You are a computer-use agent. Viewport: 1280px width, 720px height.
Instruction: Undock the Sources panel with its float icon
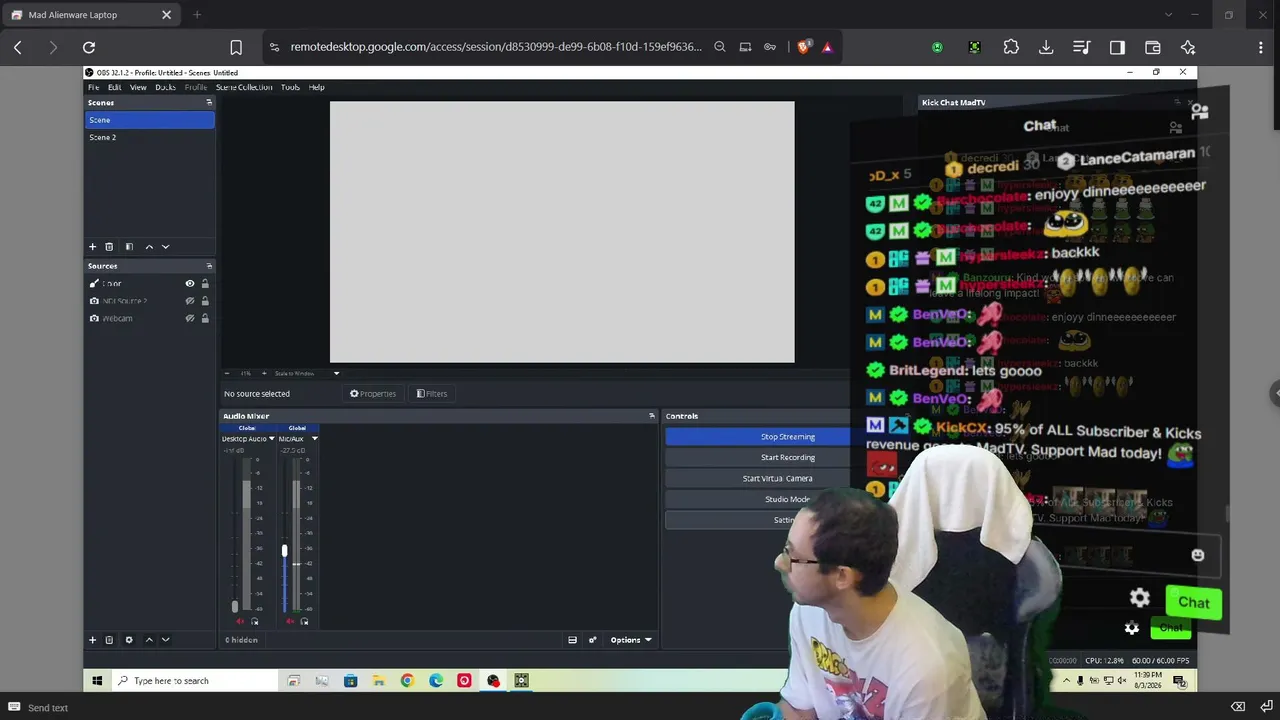[209, 266]
